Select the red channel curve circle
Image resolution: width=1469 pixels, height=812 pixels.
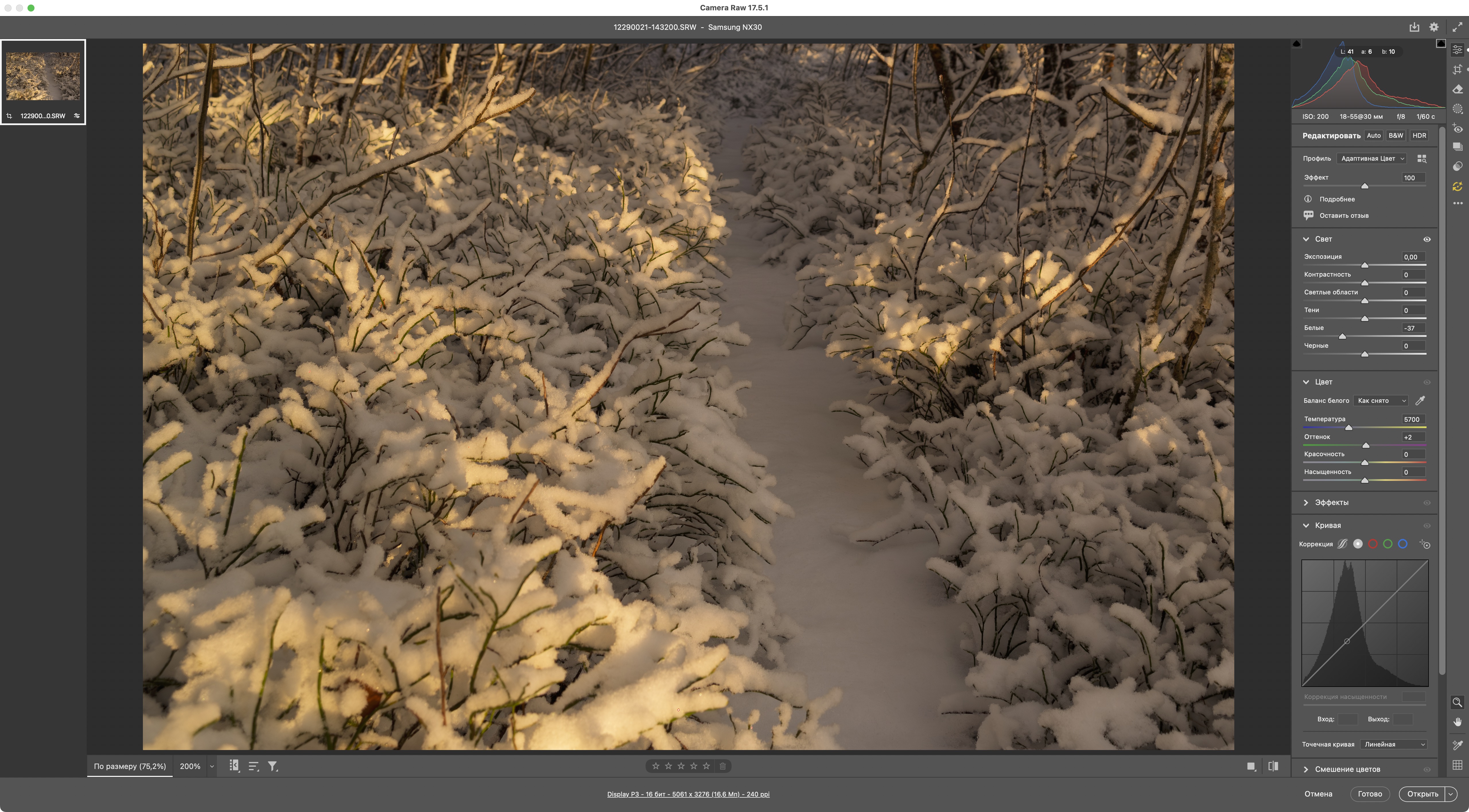pos(1373,544)
